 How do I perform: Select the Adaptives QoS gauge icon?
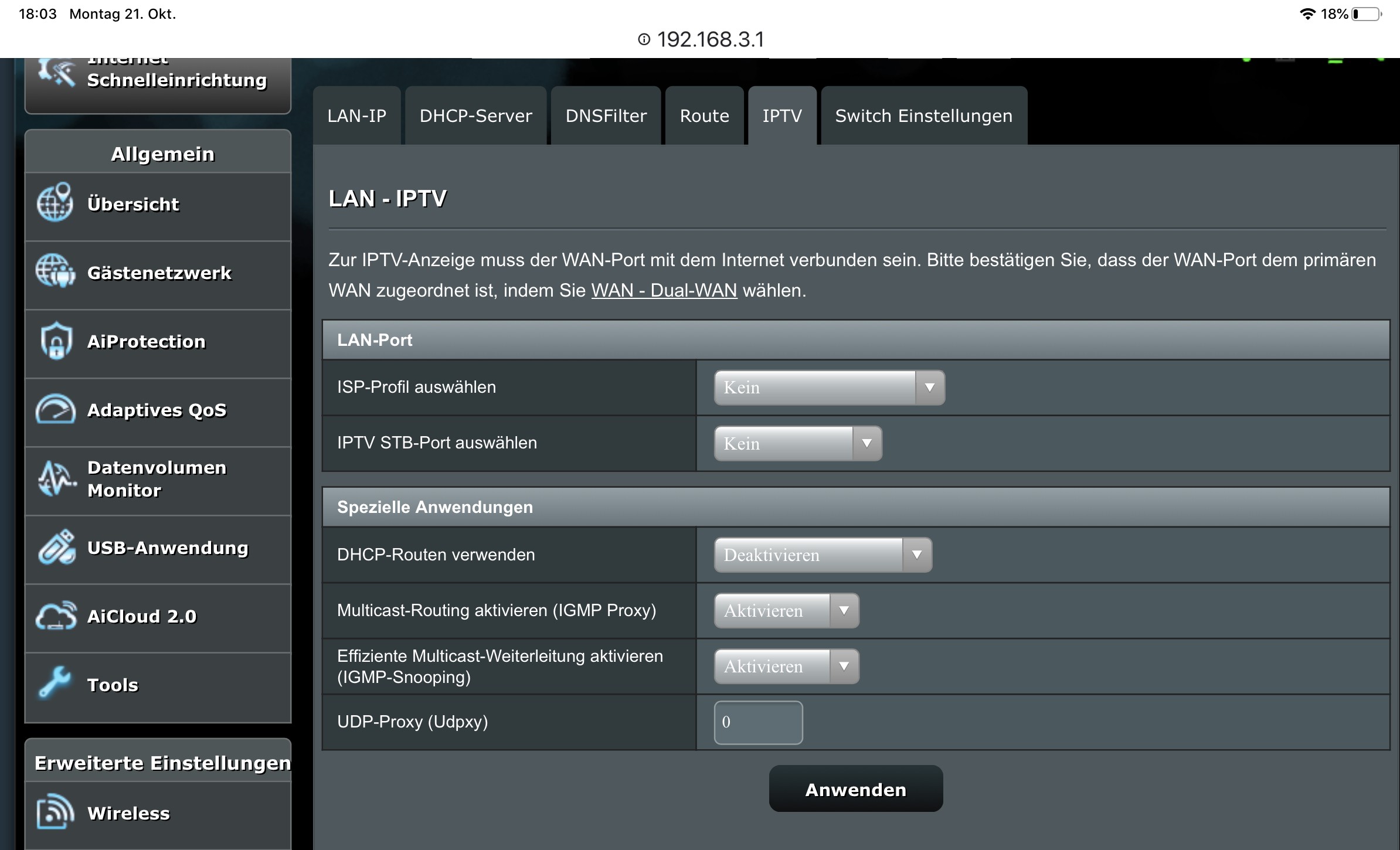tap(55, 409)
